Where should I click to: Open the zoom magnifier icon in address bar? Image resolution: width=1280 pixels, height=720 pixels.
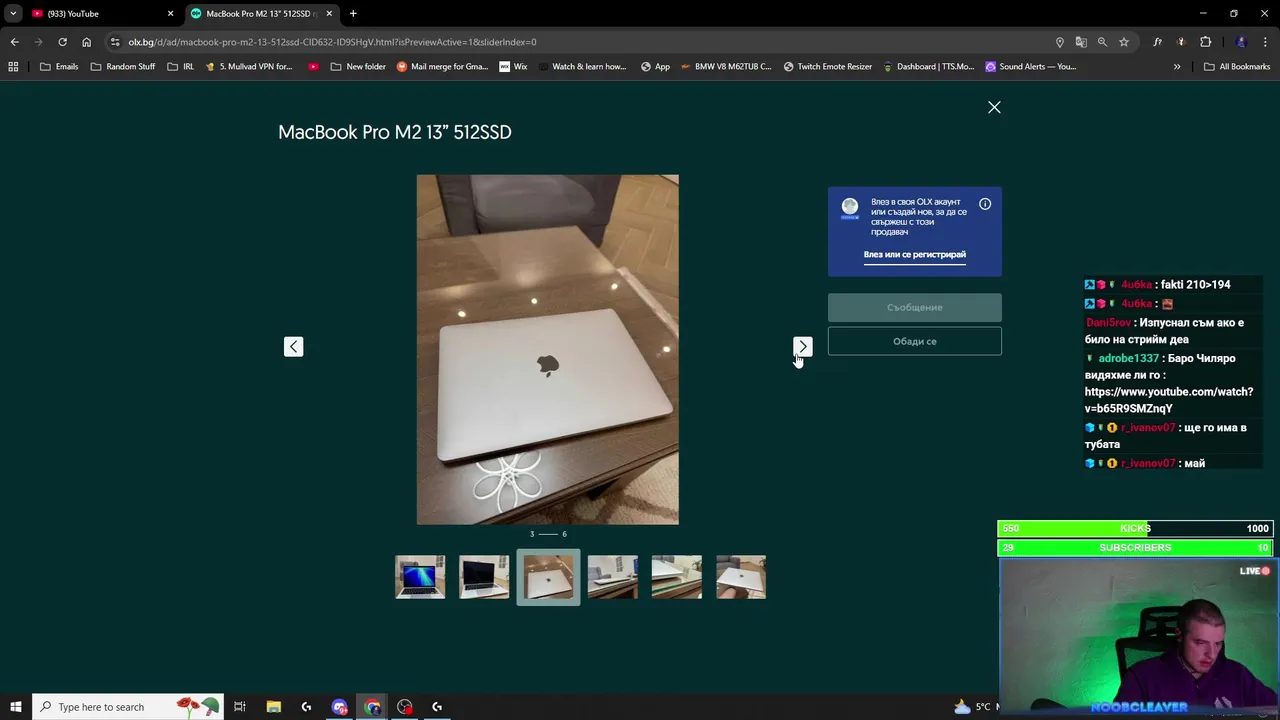point(1102,42)
